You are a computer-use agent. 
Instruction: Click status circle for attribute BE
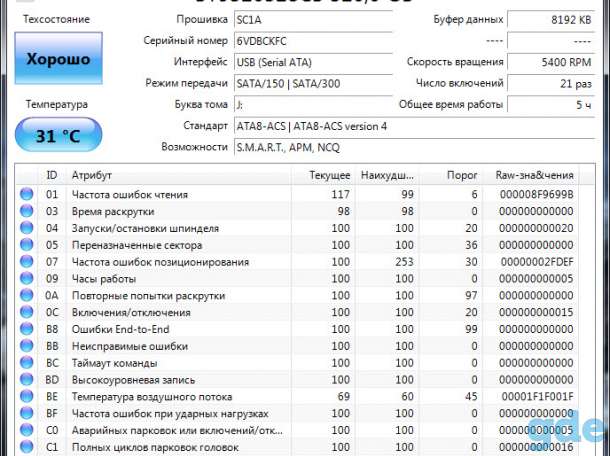pos(26,396)
